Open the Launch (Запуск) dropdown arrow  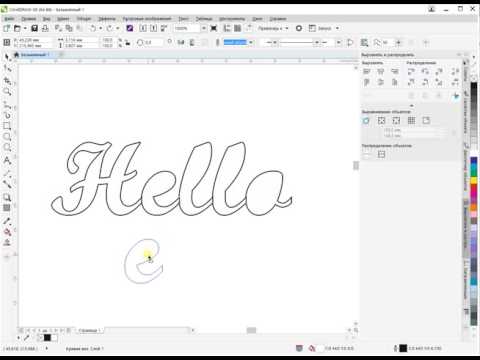pos(337,28)
